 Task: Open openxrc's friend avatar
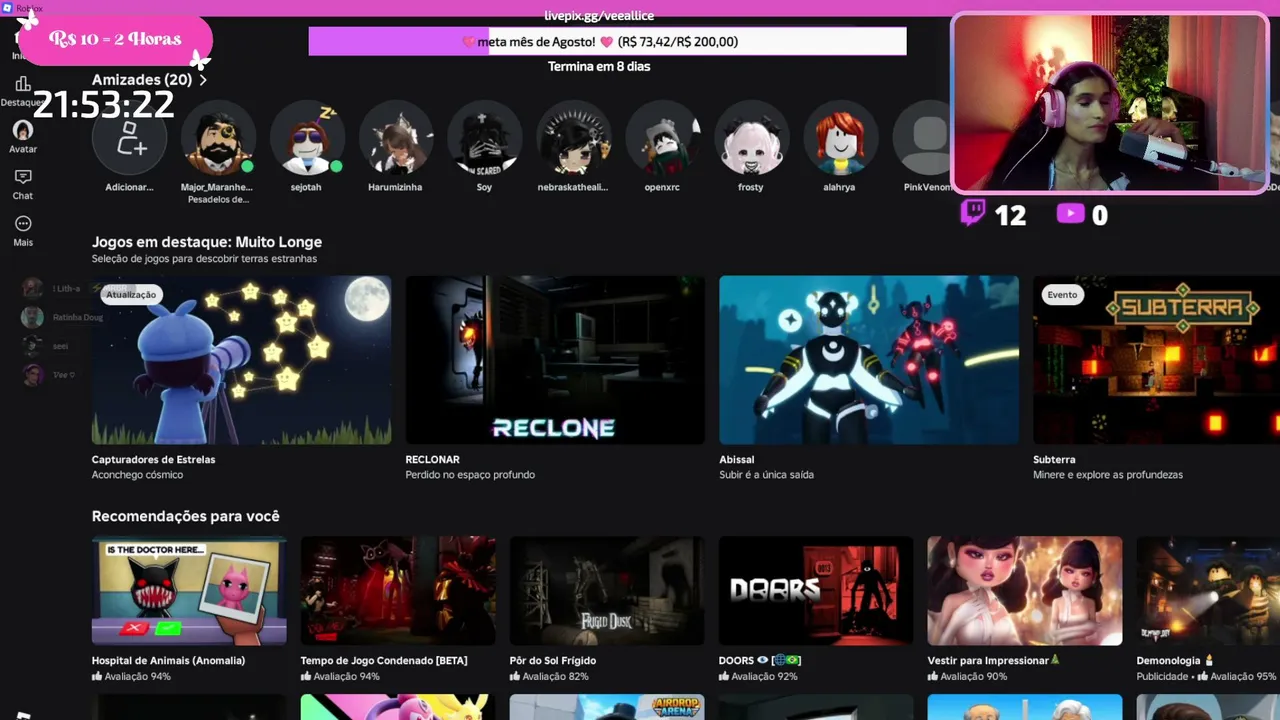point(662,138)
